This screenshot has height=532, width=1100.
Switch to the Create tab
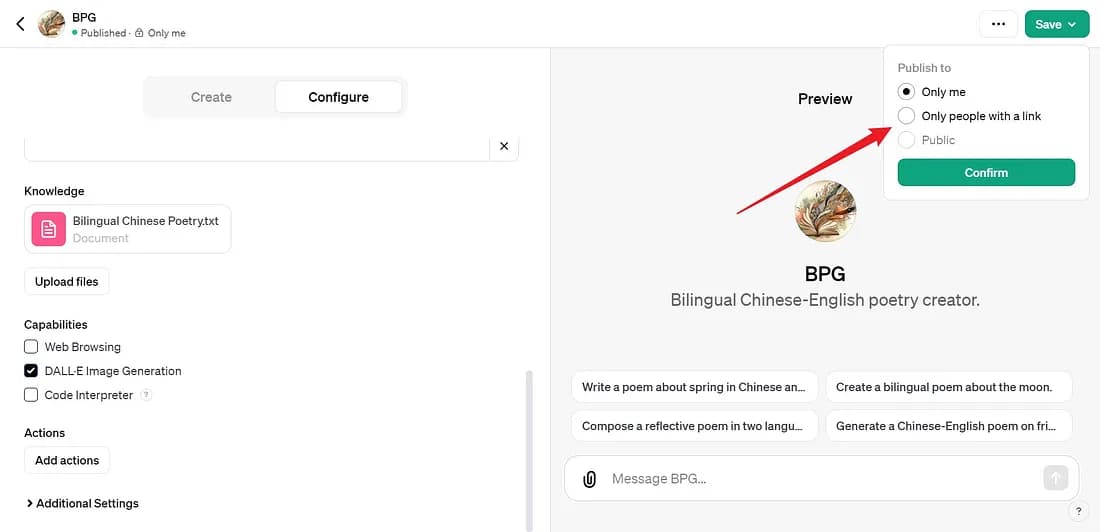pos(211,97)
